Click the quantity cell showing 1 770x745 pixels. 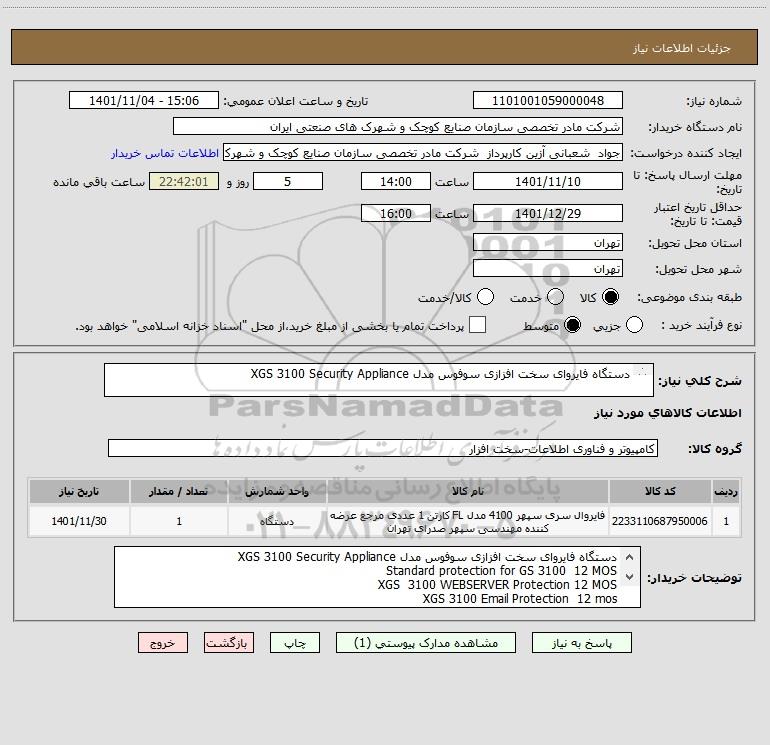click(x=179, y=521)
